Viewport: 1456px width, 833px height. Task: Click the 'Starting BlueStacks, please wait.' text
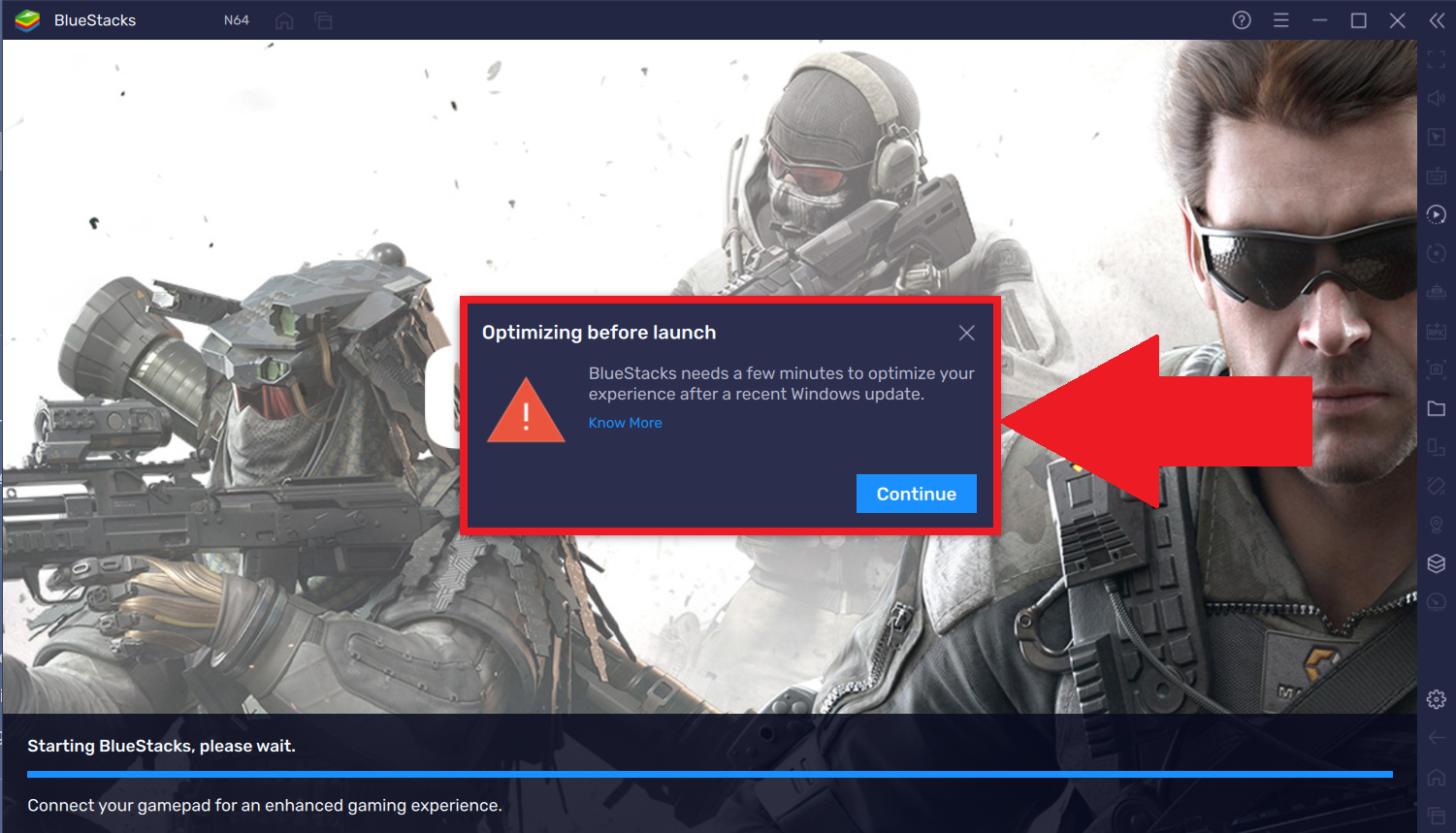point(161,746)
